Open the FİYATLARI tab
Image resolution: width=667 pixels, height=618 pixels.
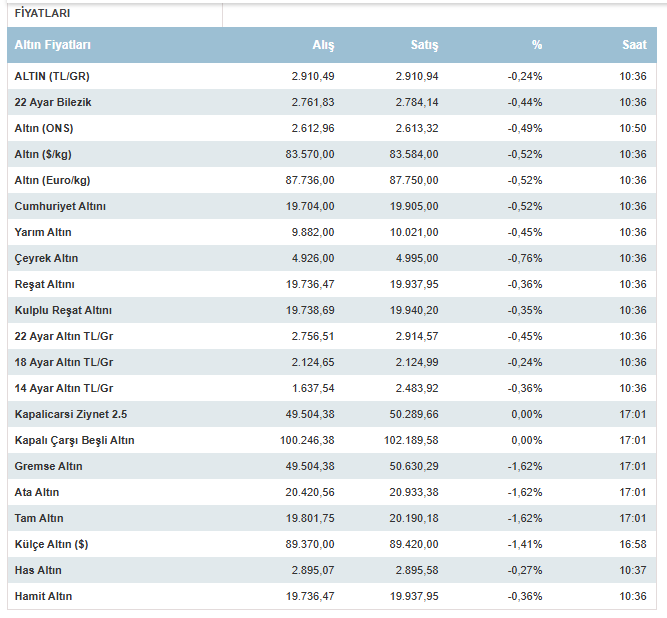coord(42,13)
